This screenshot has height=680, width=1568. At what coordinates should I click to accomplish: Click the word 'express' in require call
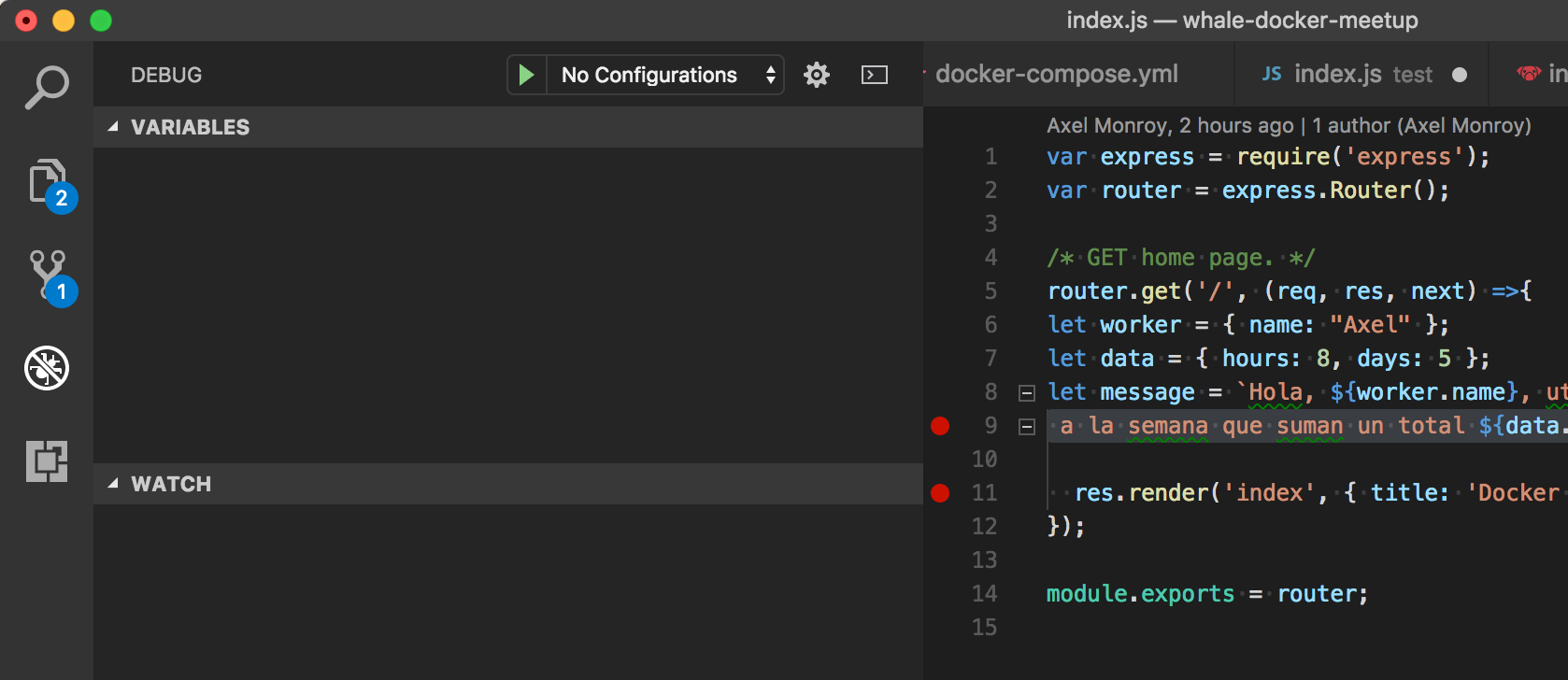tap(1404, 157)
